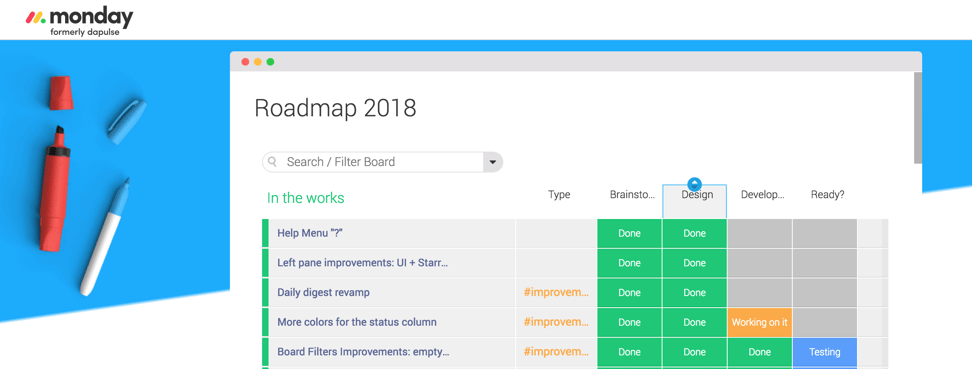The image size is (972, 369).
Task: Open Help Menu "?" item
Action: (310, 233)
